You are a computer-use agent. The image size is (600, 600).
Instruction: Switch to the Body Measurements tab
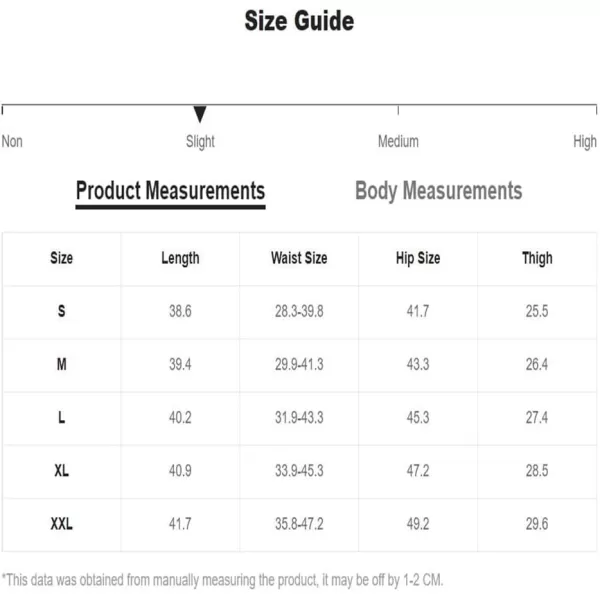pyautogui.click(x=439, y=191)
